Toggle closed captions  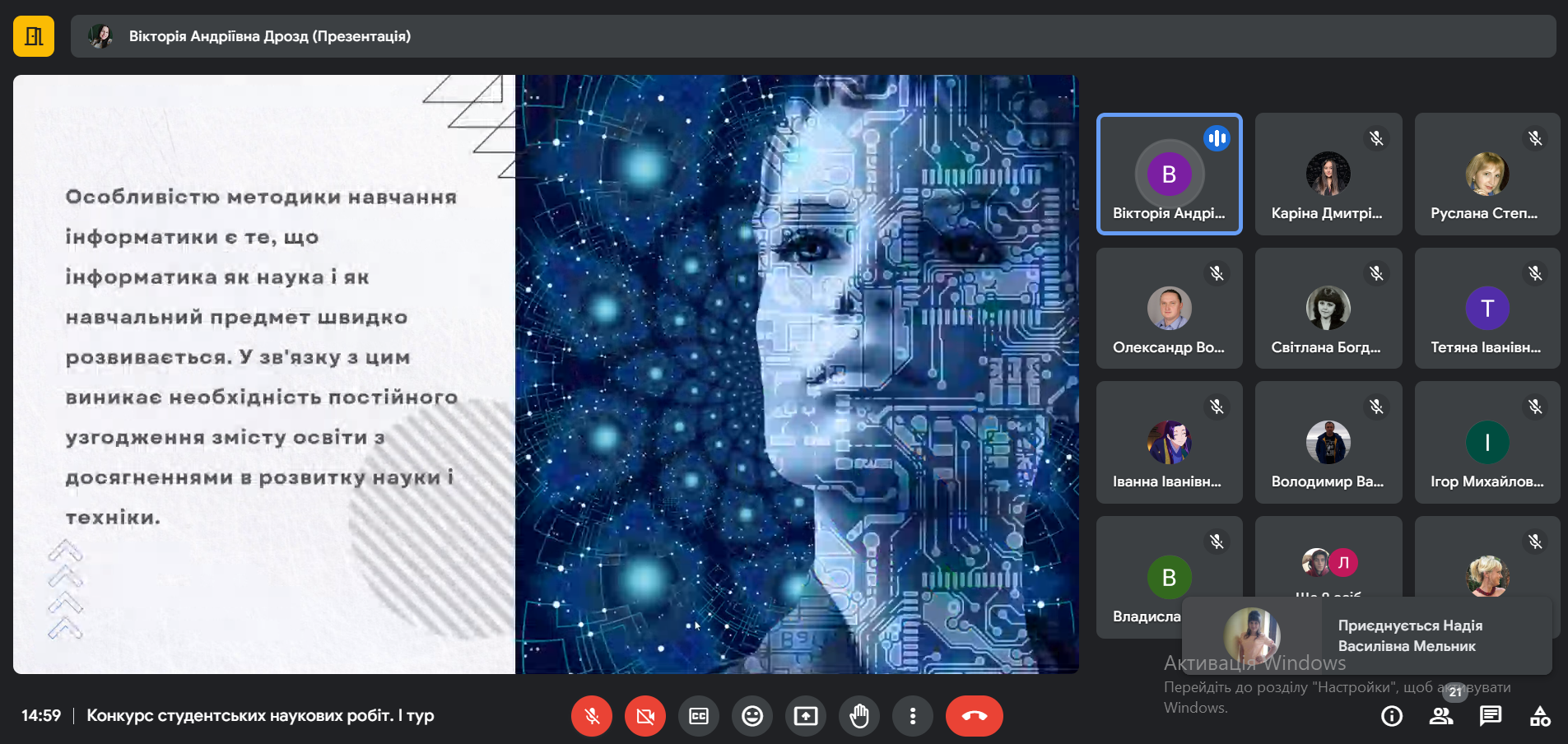[x=699, y=716]
